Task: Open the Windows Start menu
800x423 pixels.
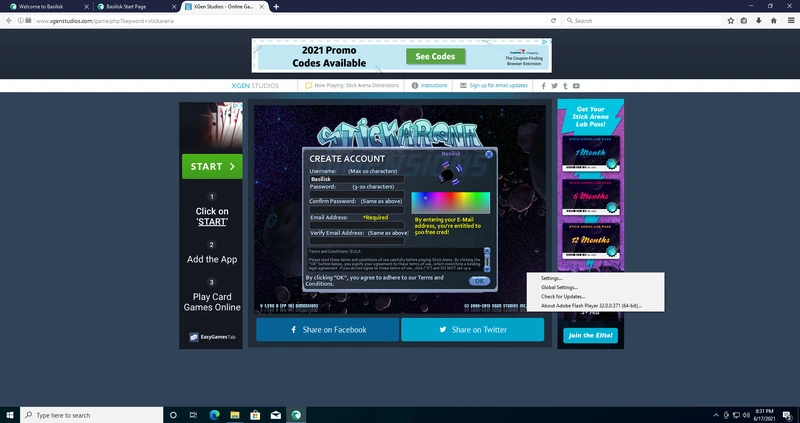Action: [x=10, y=415]
